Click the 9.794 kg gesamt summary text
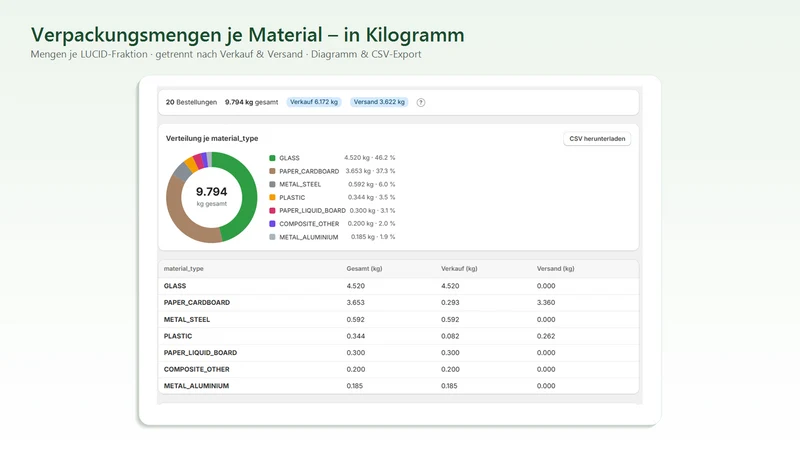Screen dimensions: 800x450 point(252,103)
